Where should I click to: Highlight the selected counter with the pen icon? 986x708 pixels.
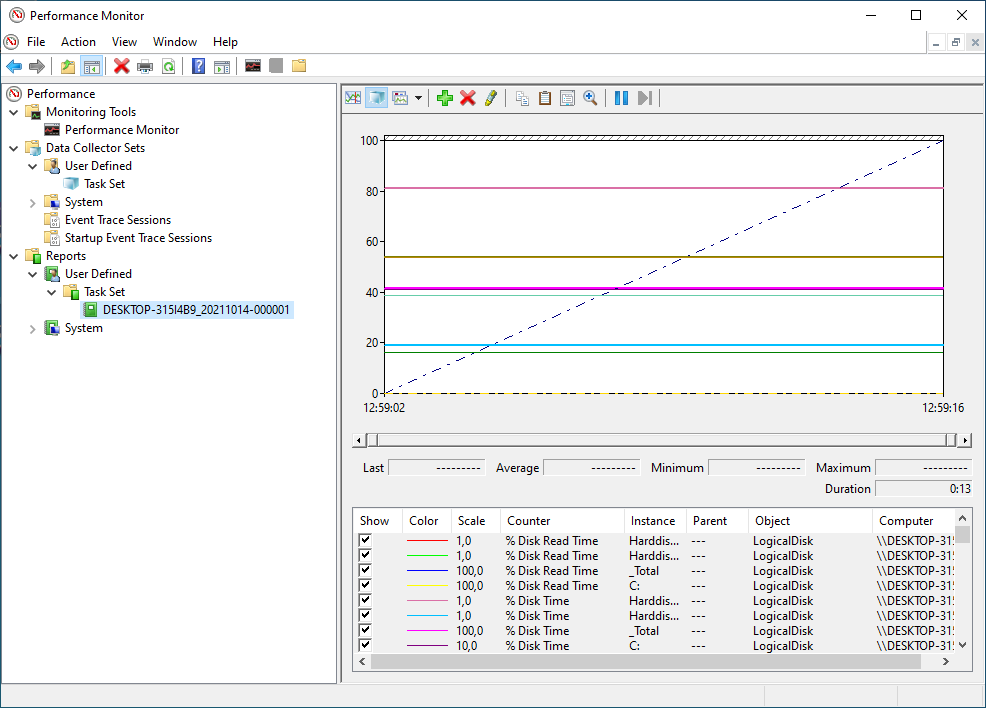pyautogui.click(x=491, y=97)
